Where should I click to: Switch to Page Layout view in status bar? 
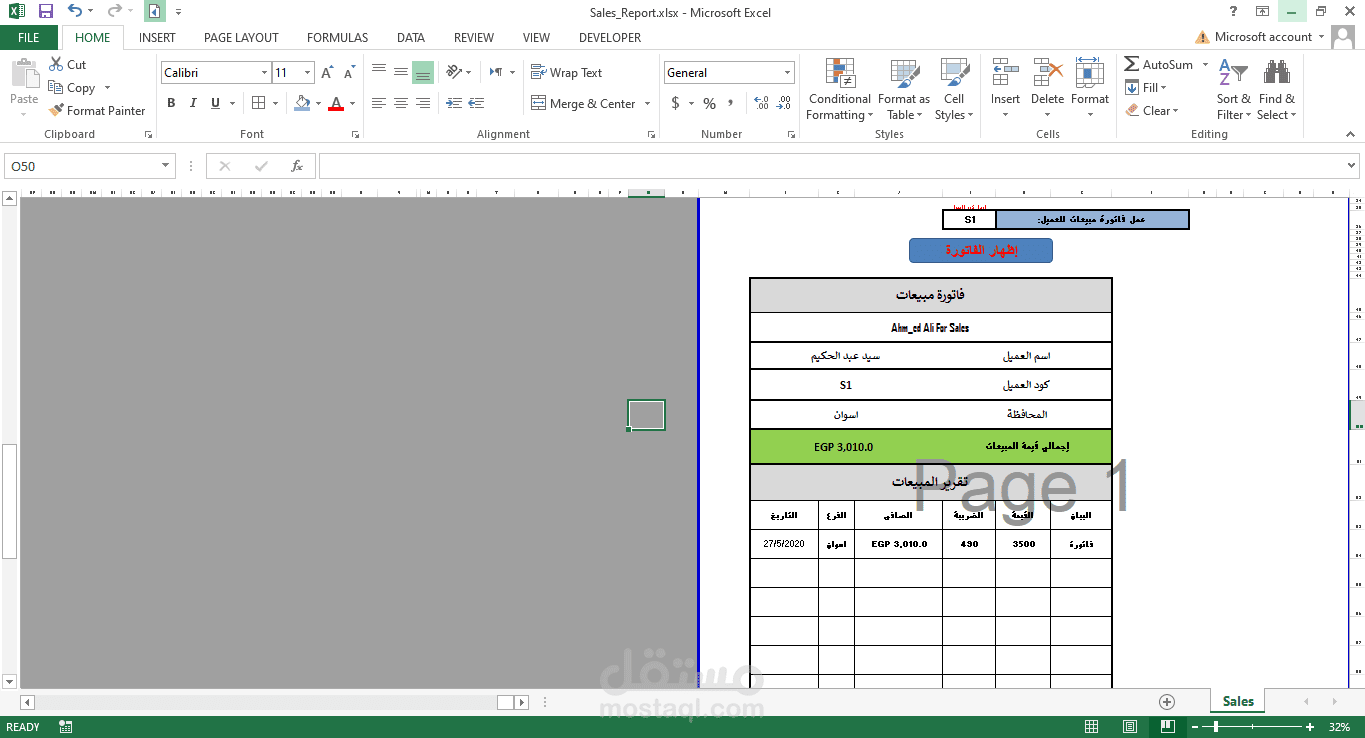point(1129,727)
